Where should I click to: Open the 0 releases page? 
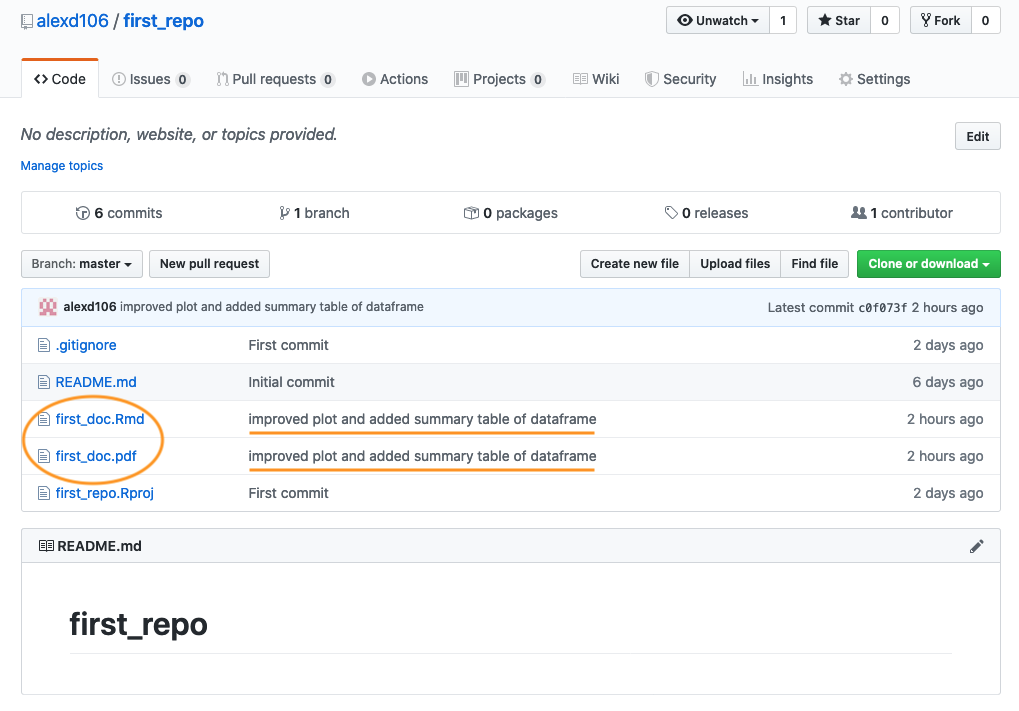click(x=706, y=213)
